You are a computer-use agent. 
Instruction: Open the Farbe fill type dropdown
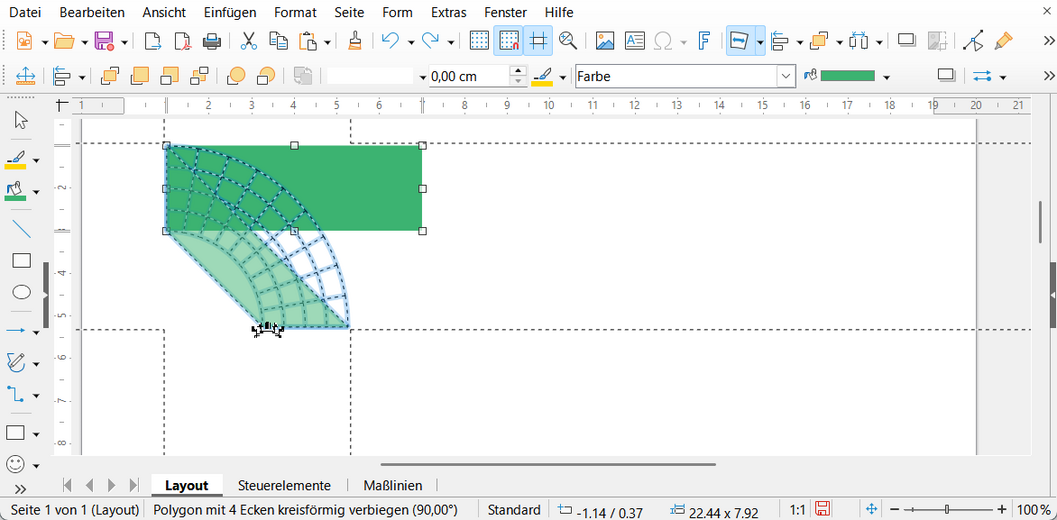[786, 77]
